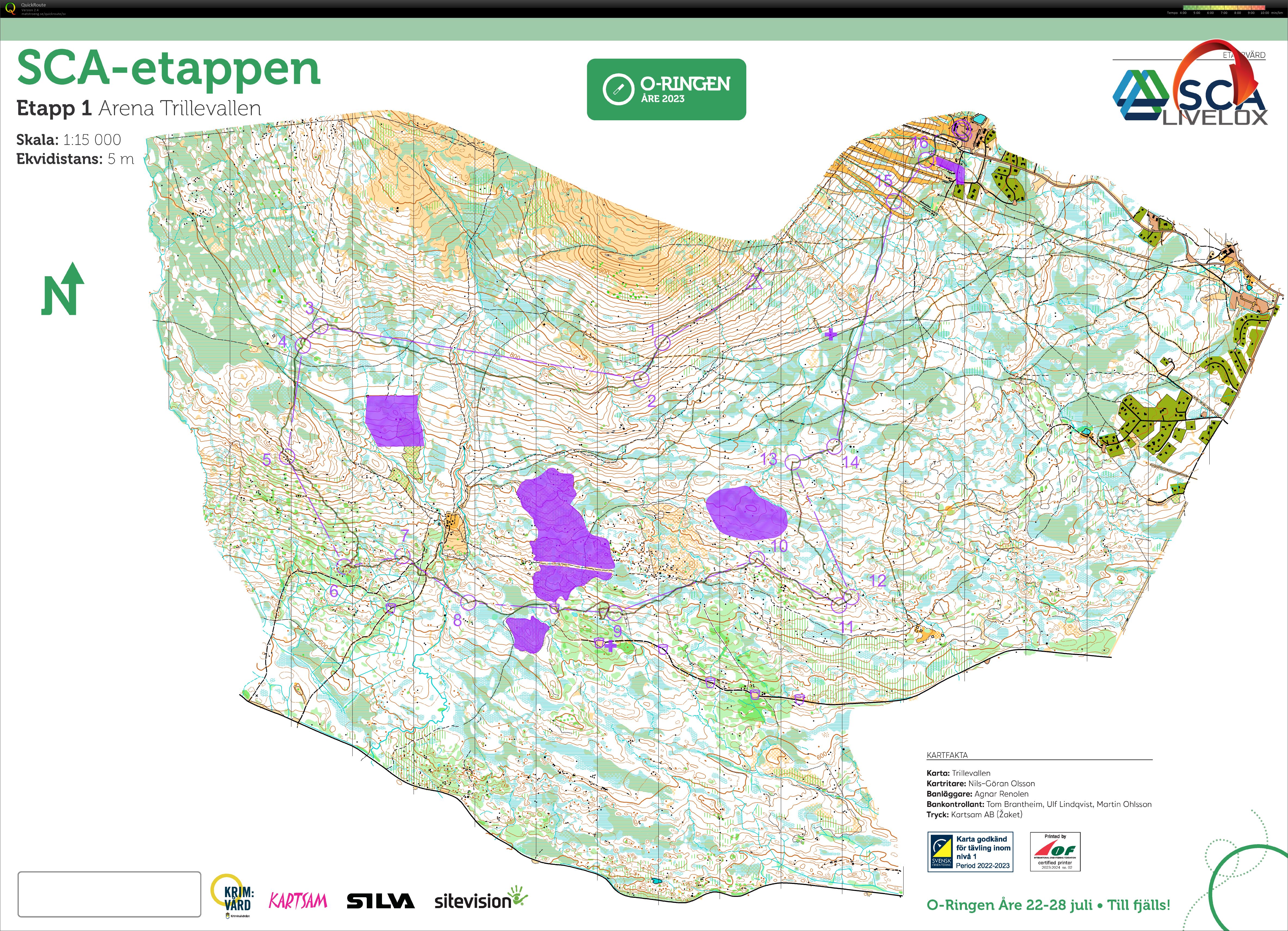This screenshot has width=1288, height=931.
Task: Click the SCA-etappen title
Action: pyautogui.click(x=169, y=69)
